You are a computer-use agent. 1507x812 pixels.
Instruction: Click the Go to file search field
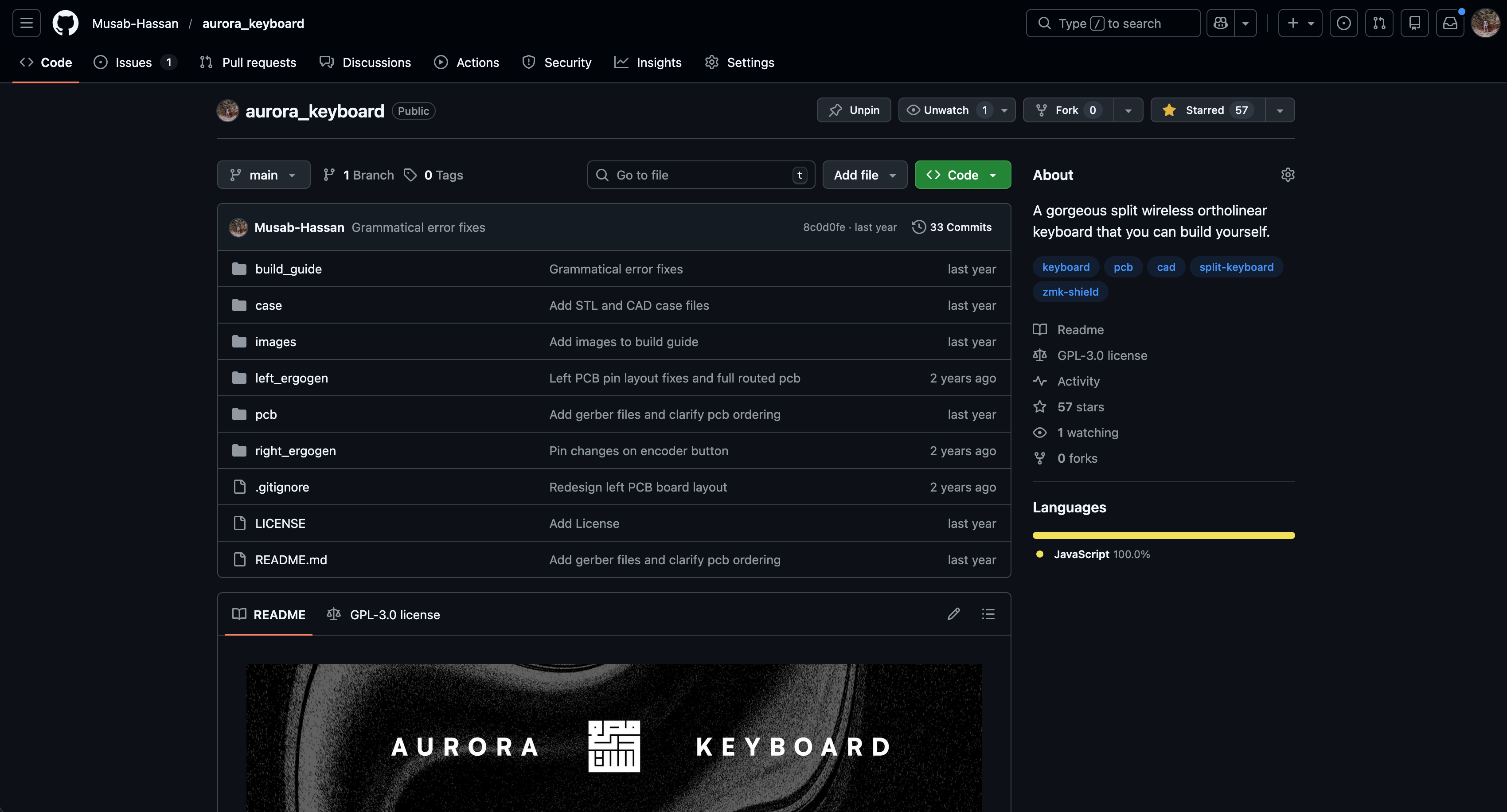click(700, 174)
